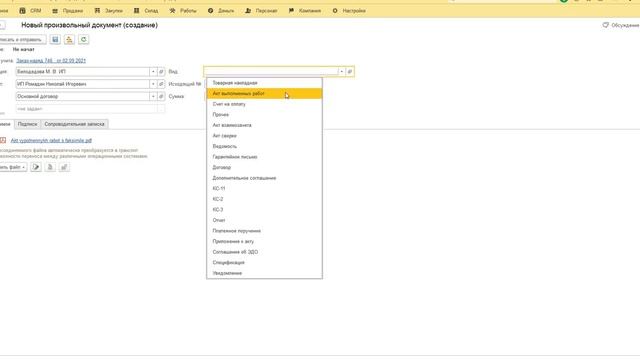
Task: Choose КС-2 from the list
Action: tap(264, 200)
